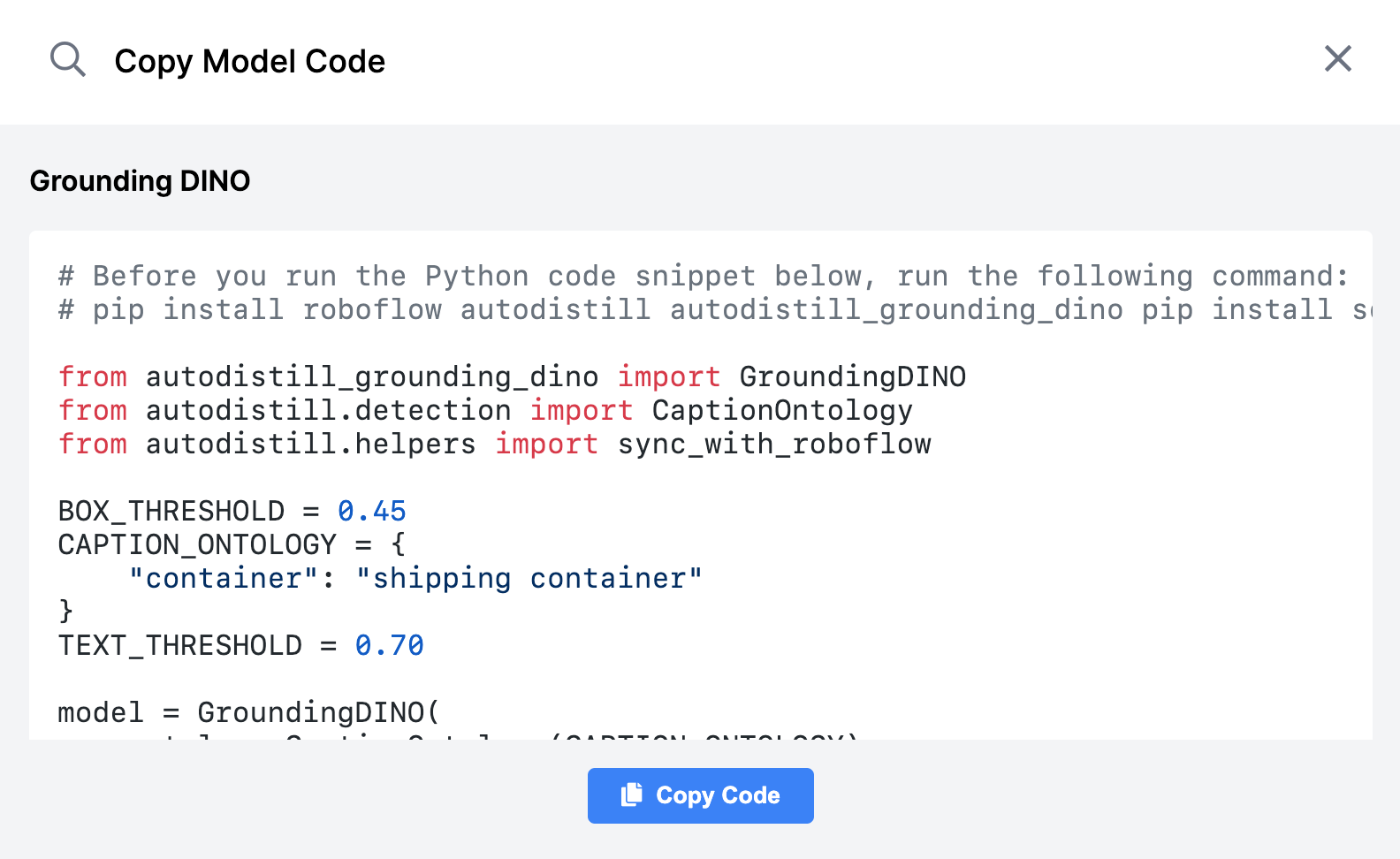Click the pip install roboflow comment line
Image resolution: width=1400 pixels, height=859 pixels.
[714, 309]
